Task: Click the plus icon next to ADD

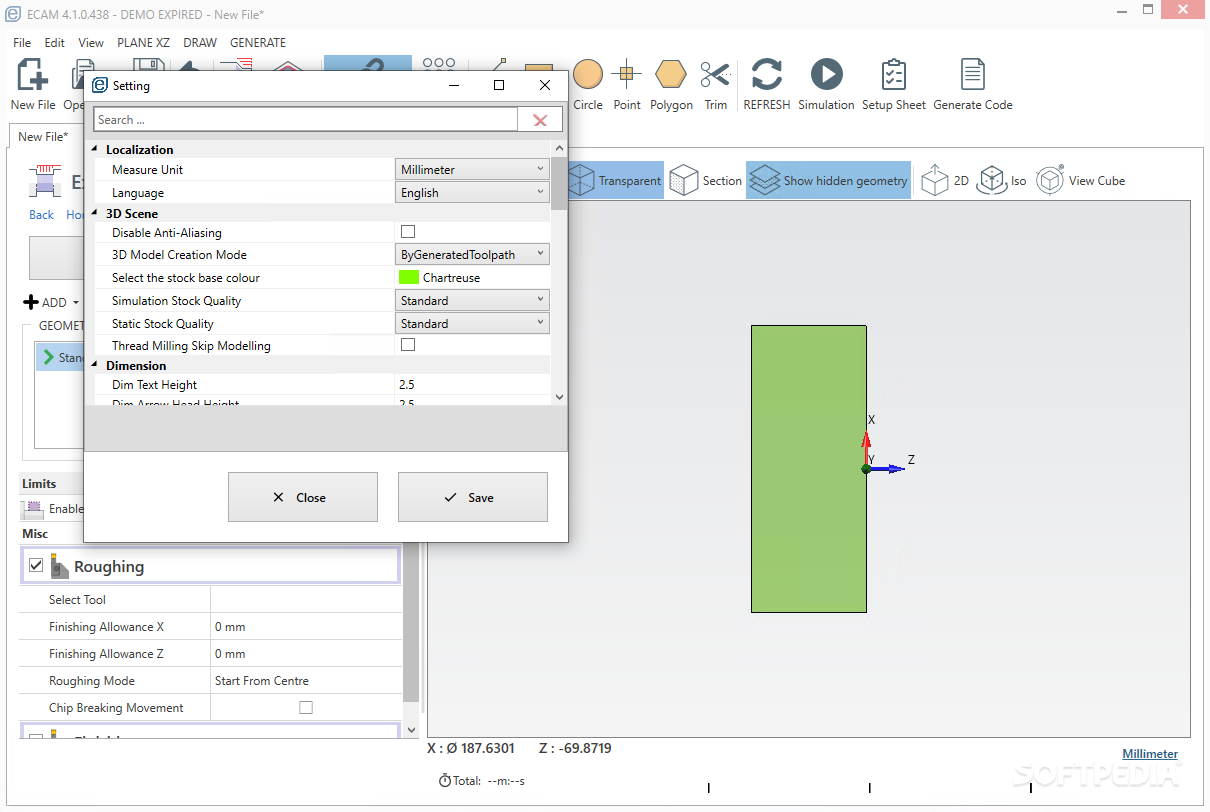Action: 31,302
